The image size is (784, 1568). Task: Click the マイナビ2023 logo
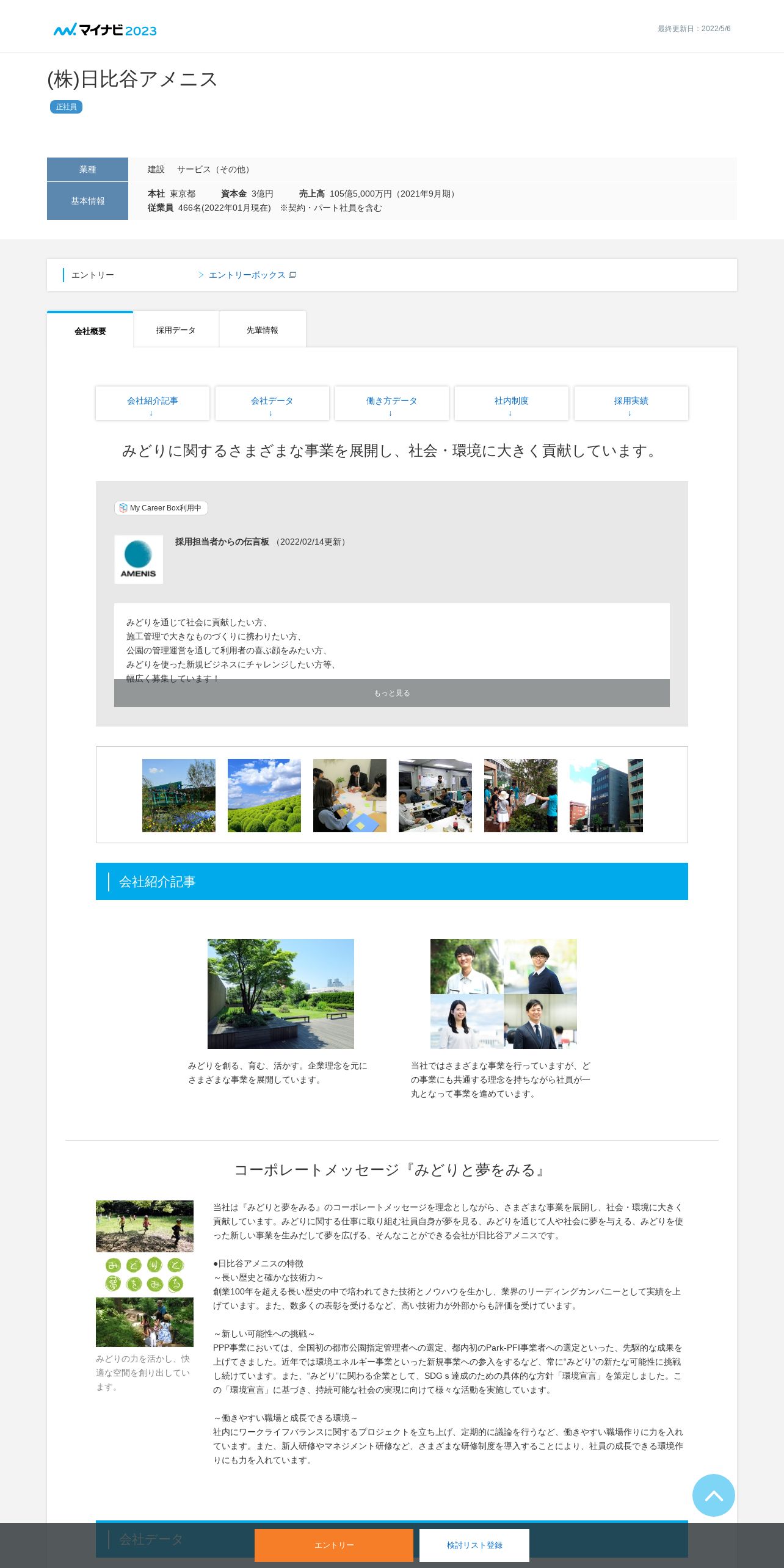tap(105, 29)
